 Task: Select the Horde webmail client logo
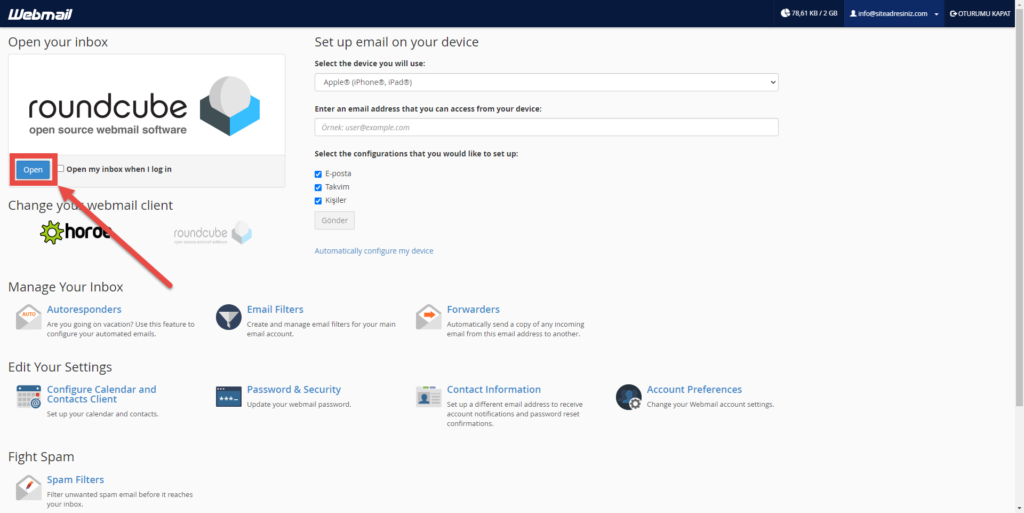74,233
